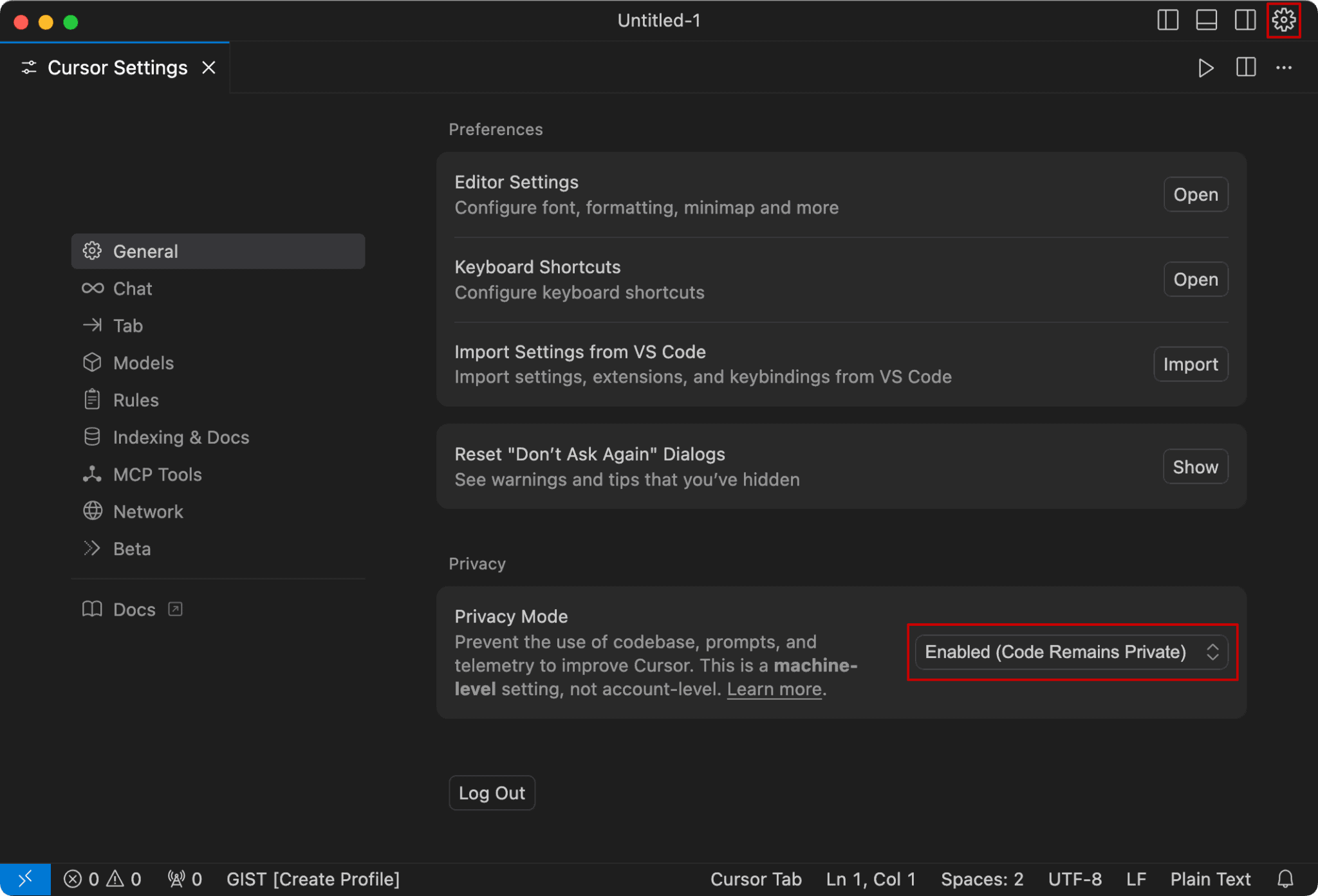Open settings via top-right gear icon

pos(1283,21)
